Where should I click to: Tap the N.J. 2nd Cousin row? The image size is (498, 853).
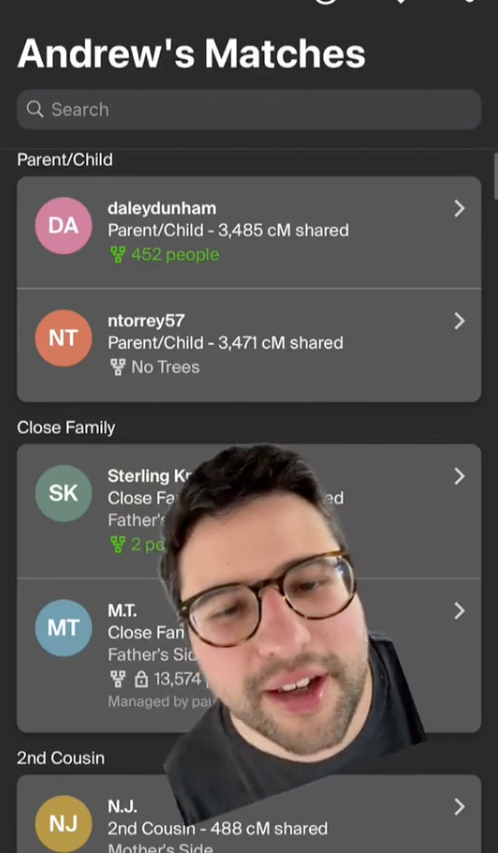pos(249,814)
